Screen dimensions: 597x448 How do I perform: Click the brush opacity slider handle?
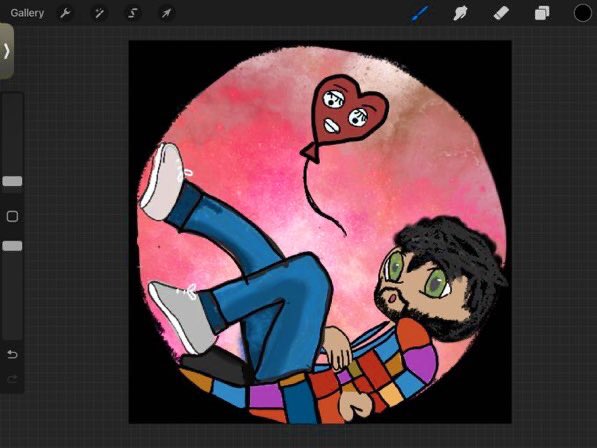[12, 246]
